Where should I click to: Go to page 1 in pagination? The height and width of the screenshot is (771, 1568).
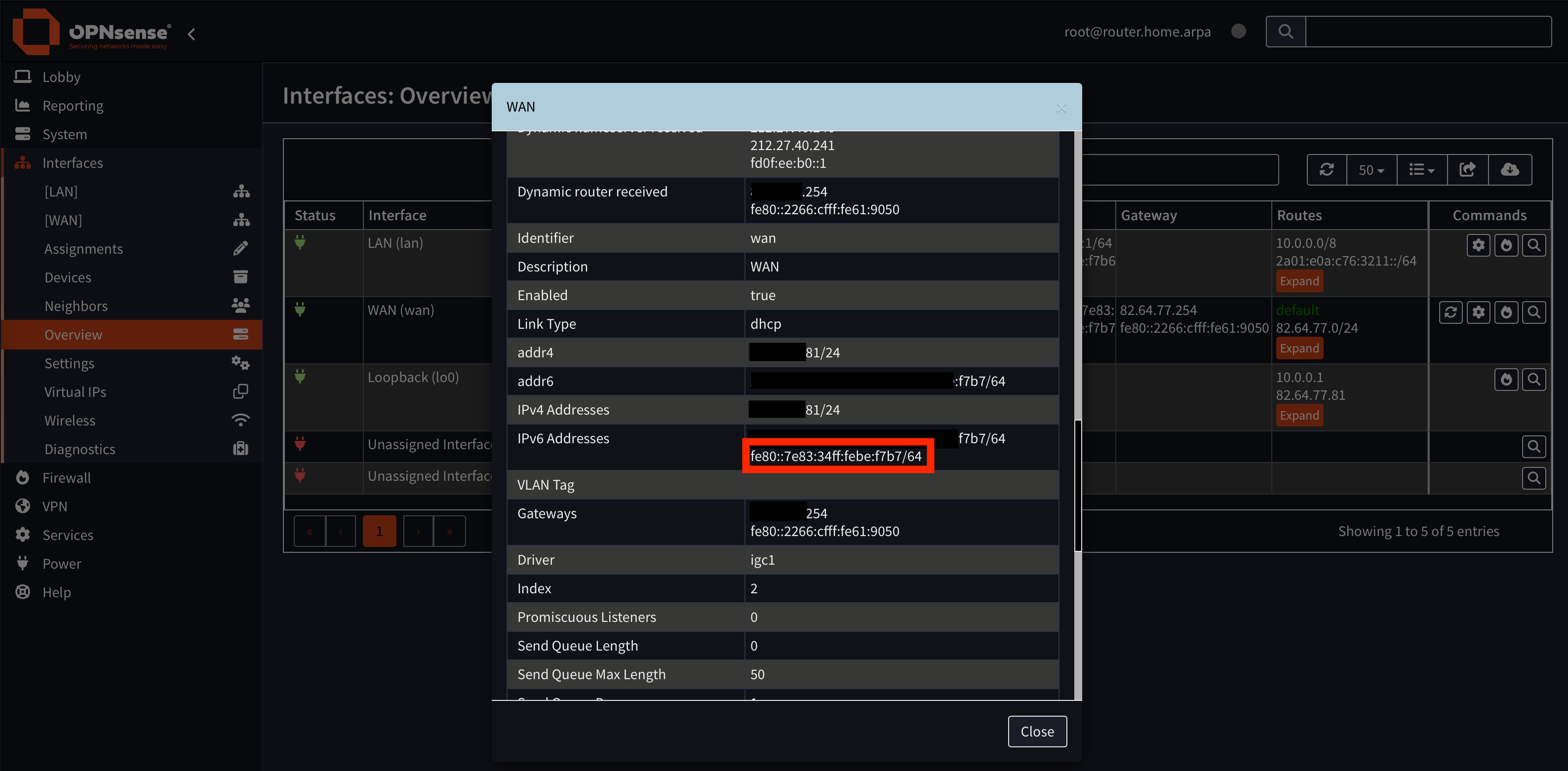pyautogui.click(x=379, y=531)
